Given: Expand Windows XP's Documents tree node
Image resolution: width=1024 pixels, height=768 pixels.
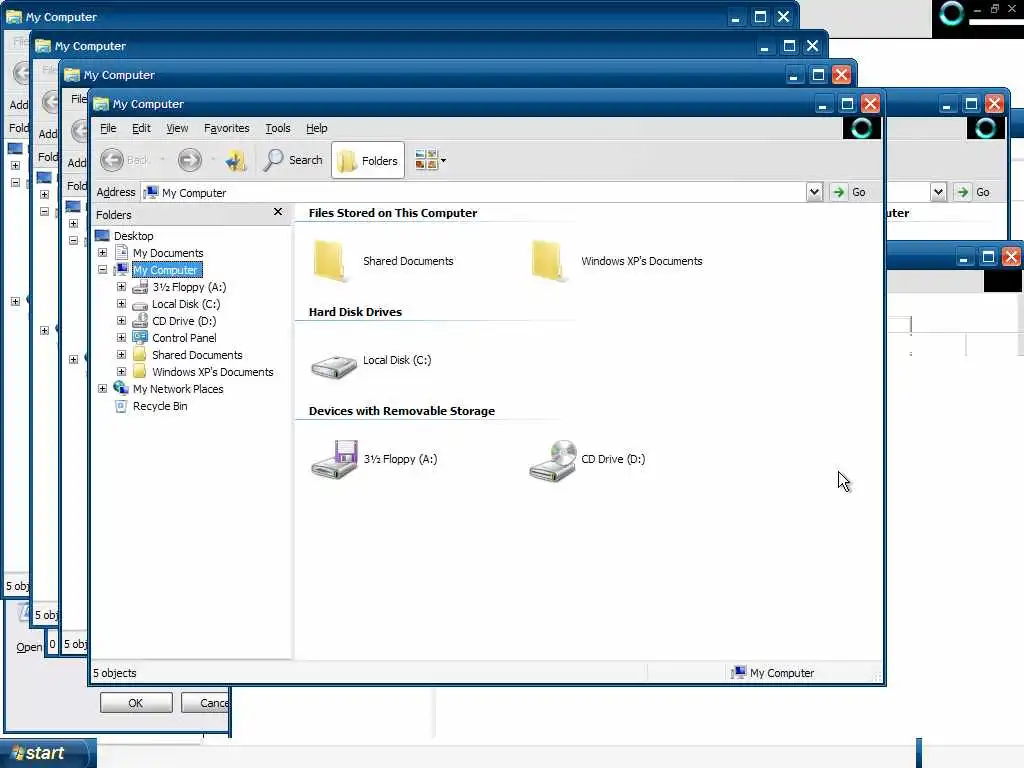Looking at the screenshot, I should point(121,372).
